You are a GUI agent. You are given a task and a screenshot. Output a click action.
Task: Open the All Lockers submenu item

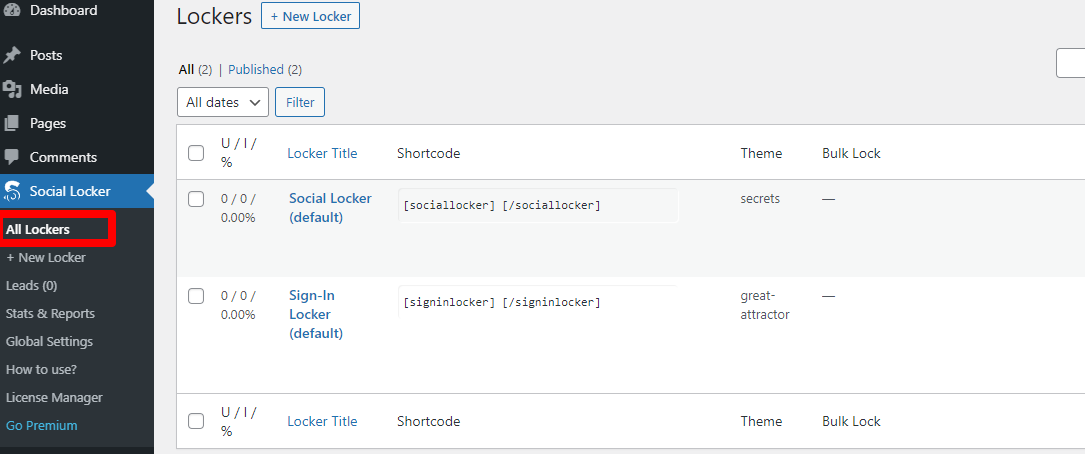point(38,229)
